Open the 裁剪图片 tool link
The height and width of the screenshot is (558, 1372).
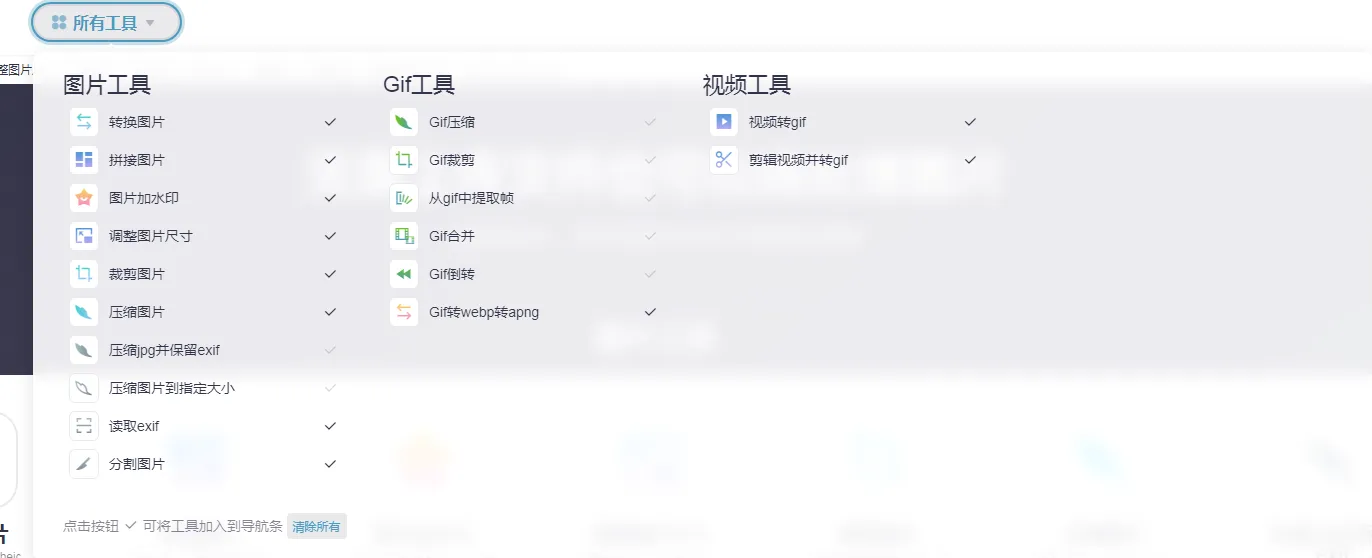(x=137, y=274)
